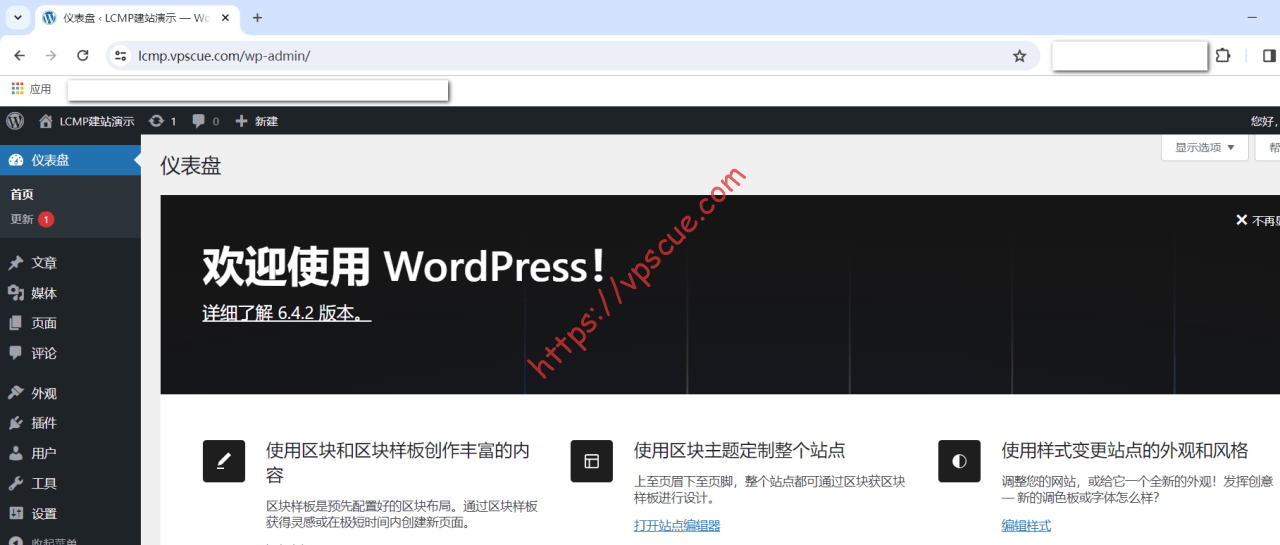Screen dimensions: 1280x545
Task: Open the LCMP建站演示 site home icon
Action: coord(46,121)
